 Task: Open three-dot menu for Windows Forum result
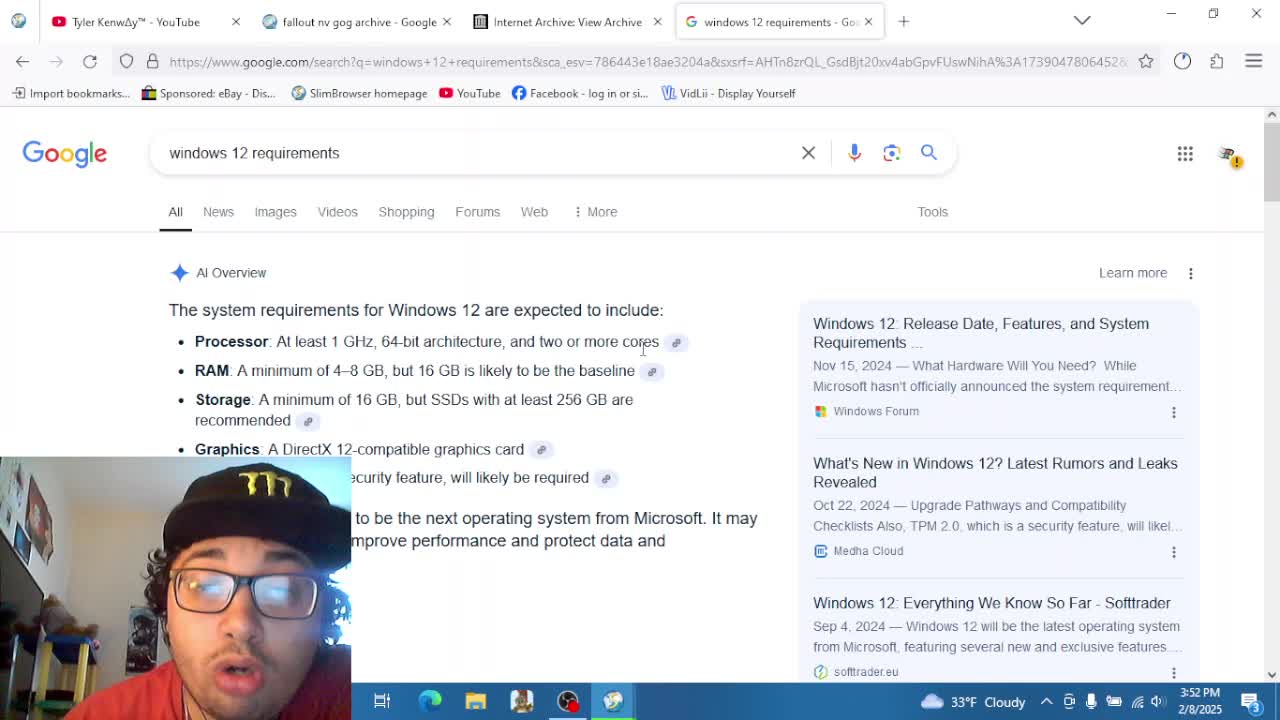click(1174, 412)
